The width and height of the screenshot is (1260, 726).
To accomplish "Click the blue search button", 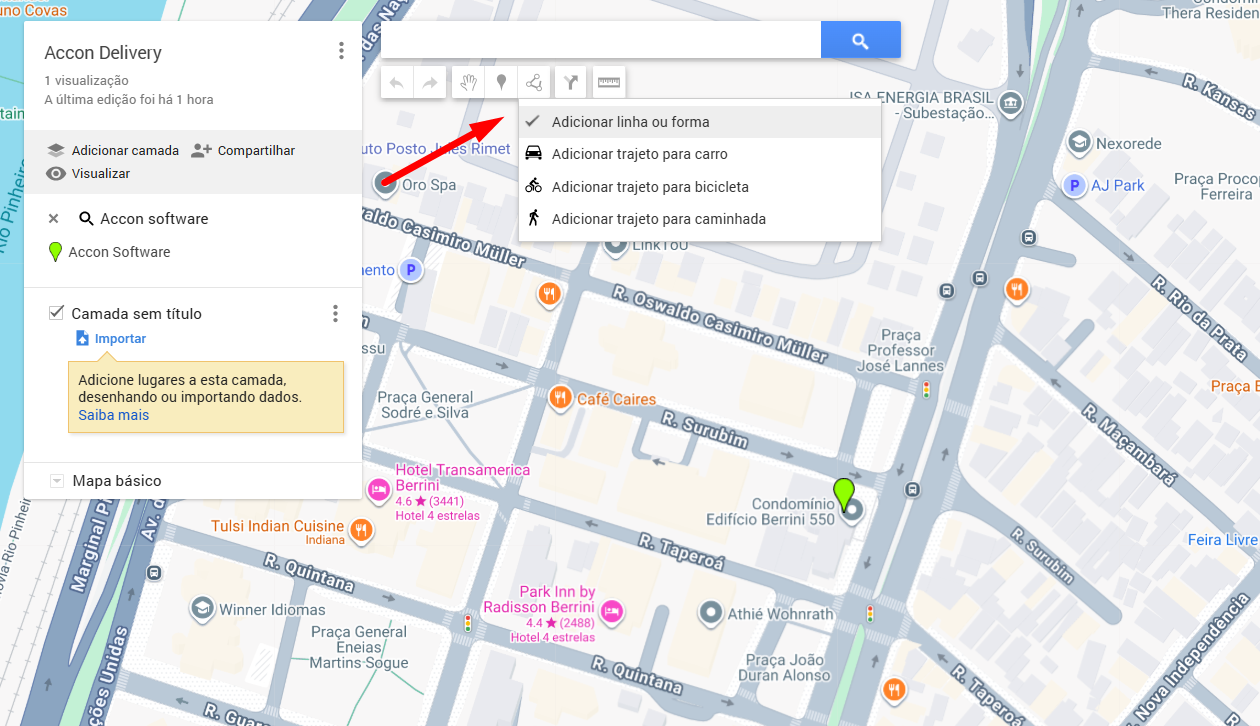I will pos(860,41).
